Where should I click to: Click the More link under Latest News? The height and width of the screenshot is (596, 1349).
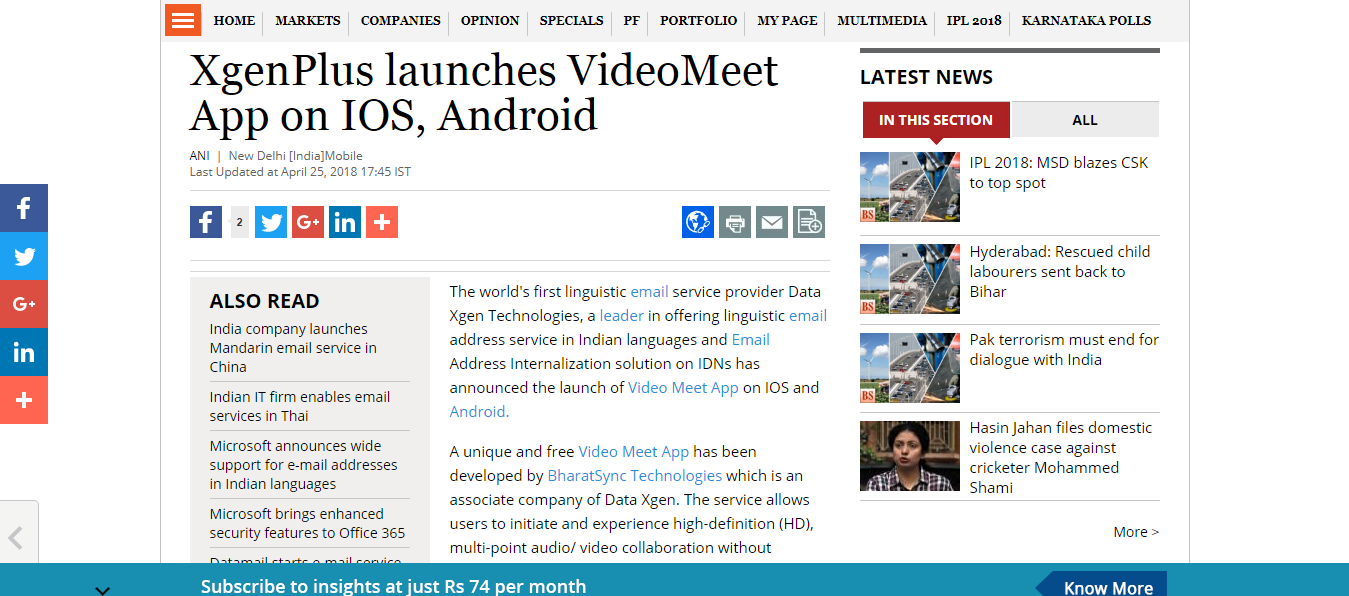pos(1136,532)
